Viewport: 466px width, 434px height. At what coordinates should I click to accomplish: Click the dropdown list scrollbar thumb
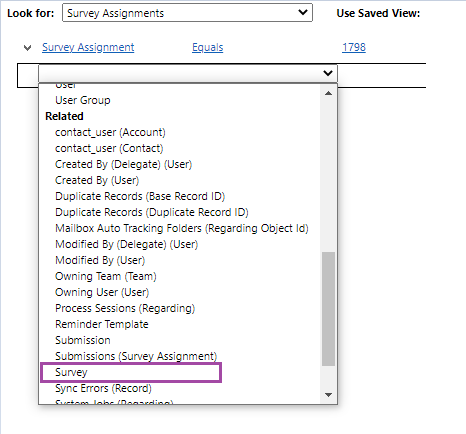[x=328, y=309]
